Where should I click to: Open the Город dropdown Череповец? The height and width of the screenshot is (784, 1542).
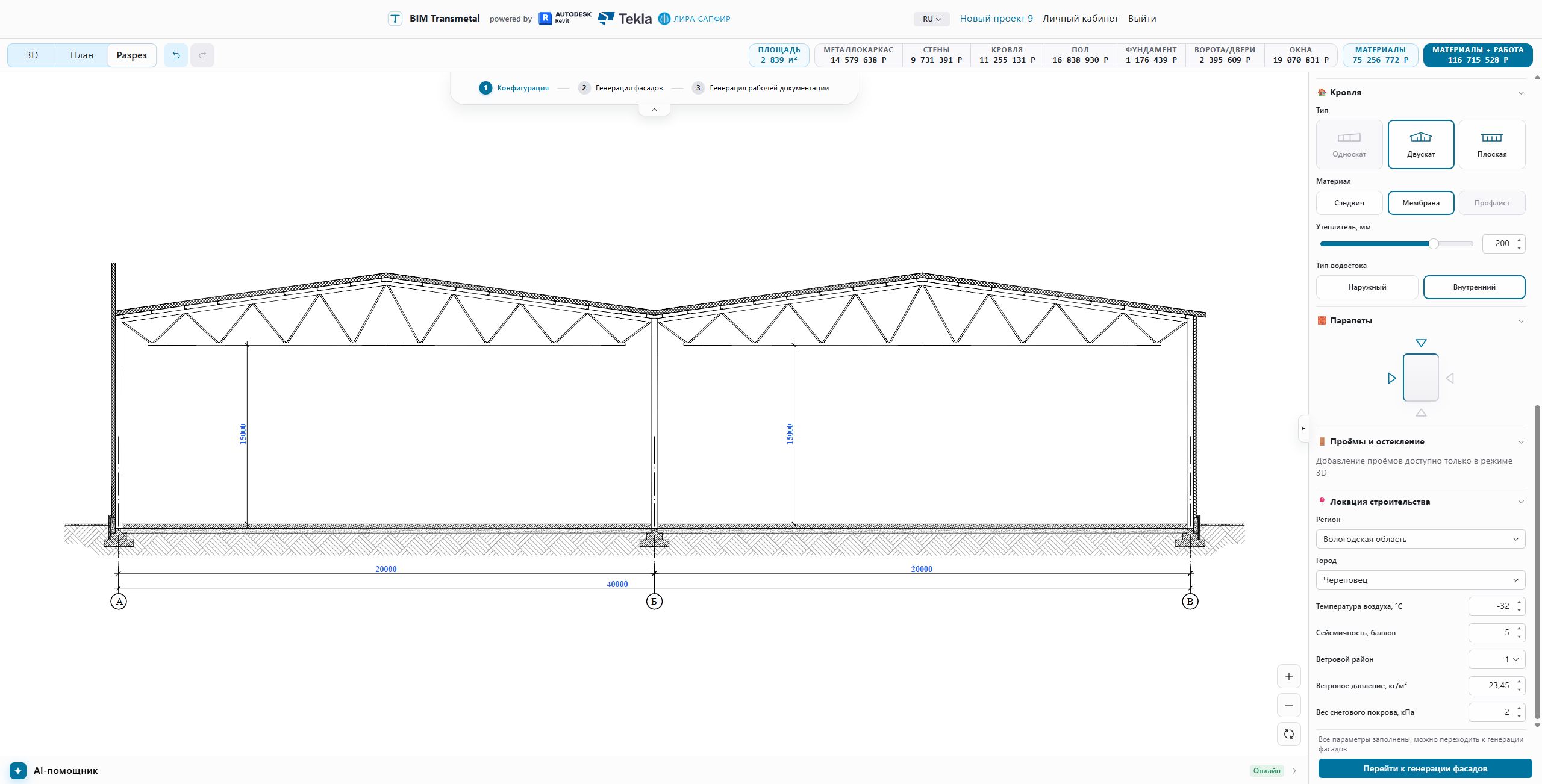point(1420,580)
